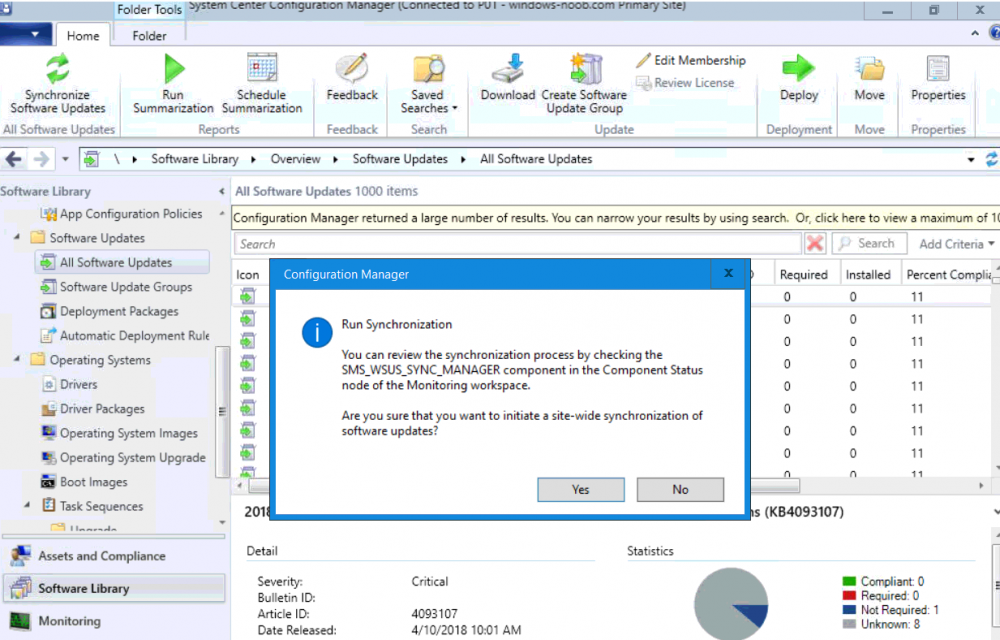
Task: Click the Synchronize Software Updates icon
Action: point(57,68)
